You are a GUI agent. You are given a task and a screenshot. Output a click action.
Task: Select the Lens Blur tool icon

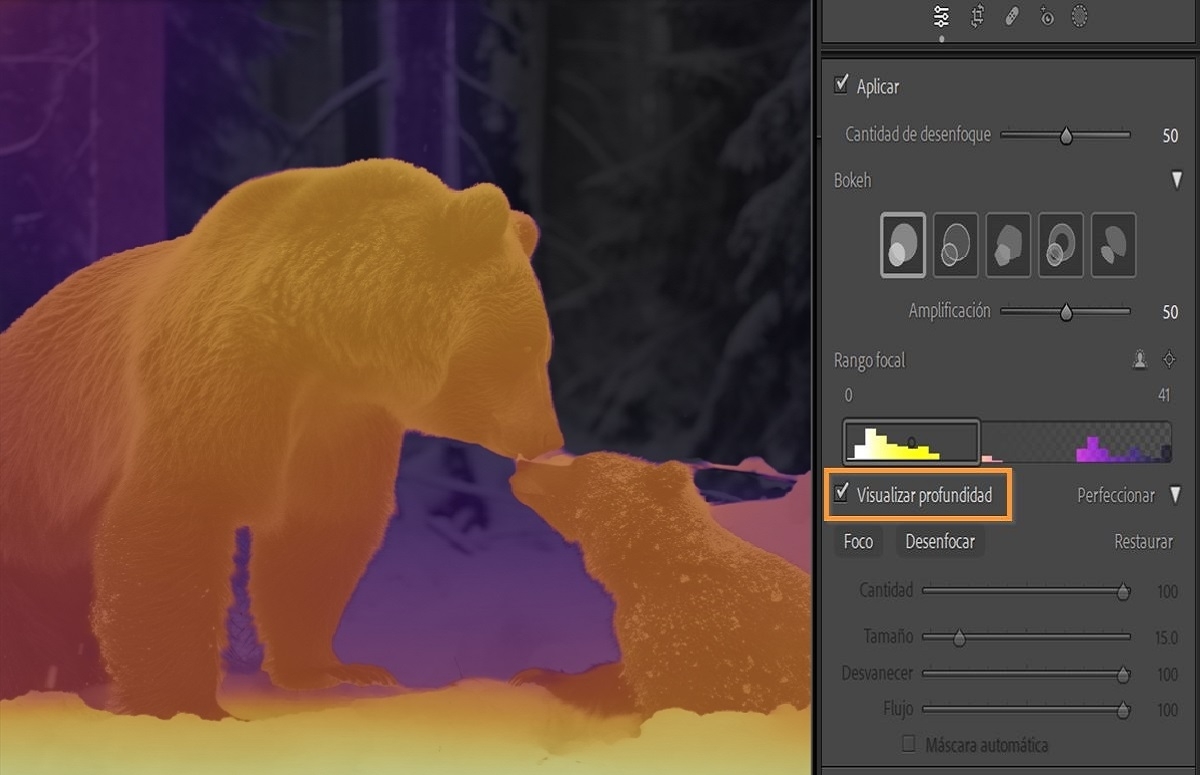click(x=1046, y=16)
